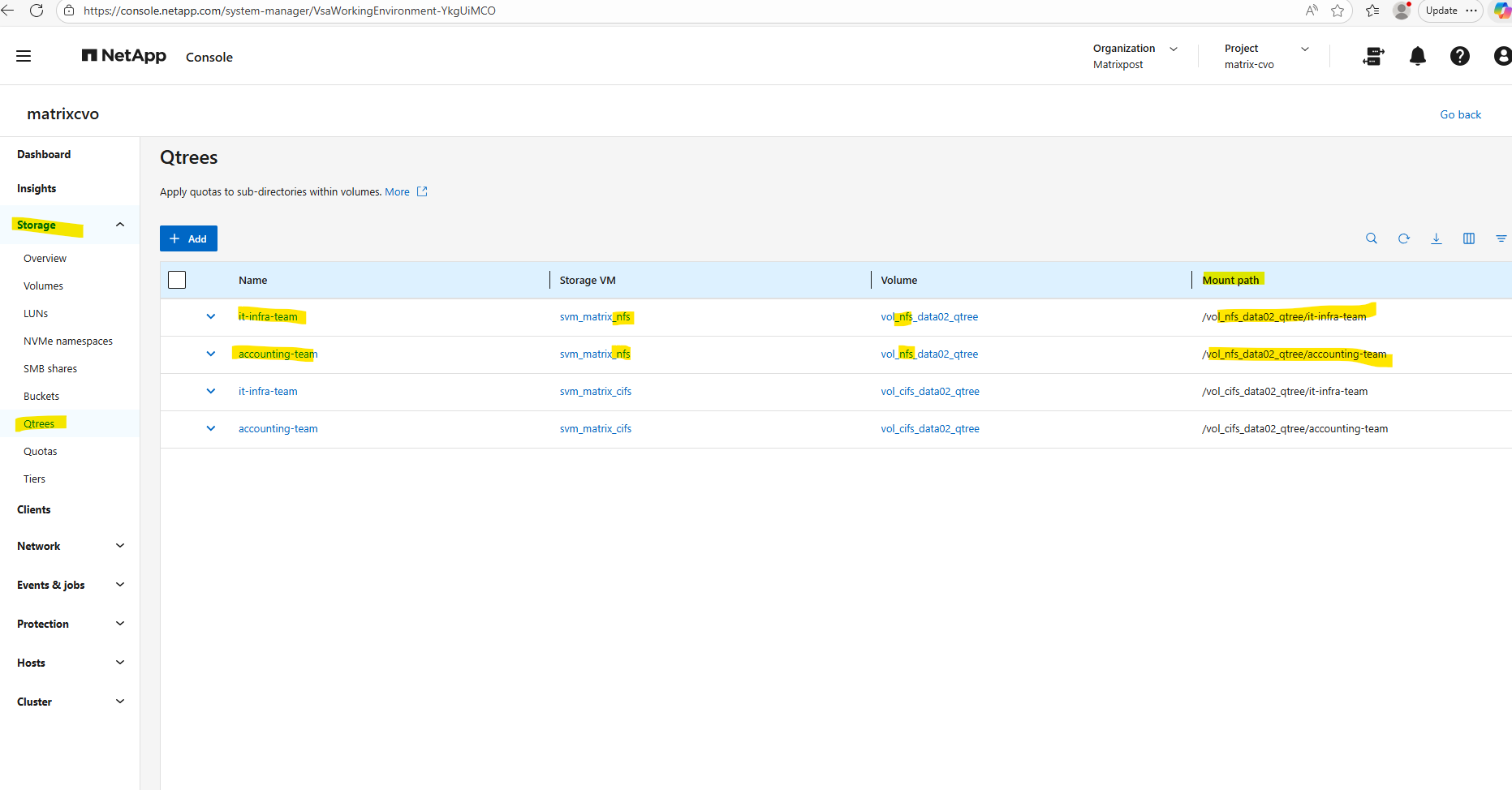Image resolution: width=1512 pixels, height=790 pixels.
Task: Open the hamburger navigation menu
Action: (24, 56)
